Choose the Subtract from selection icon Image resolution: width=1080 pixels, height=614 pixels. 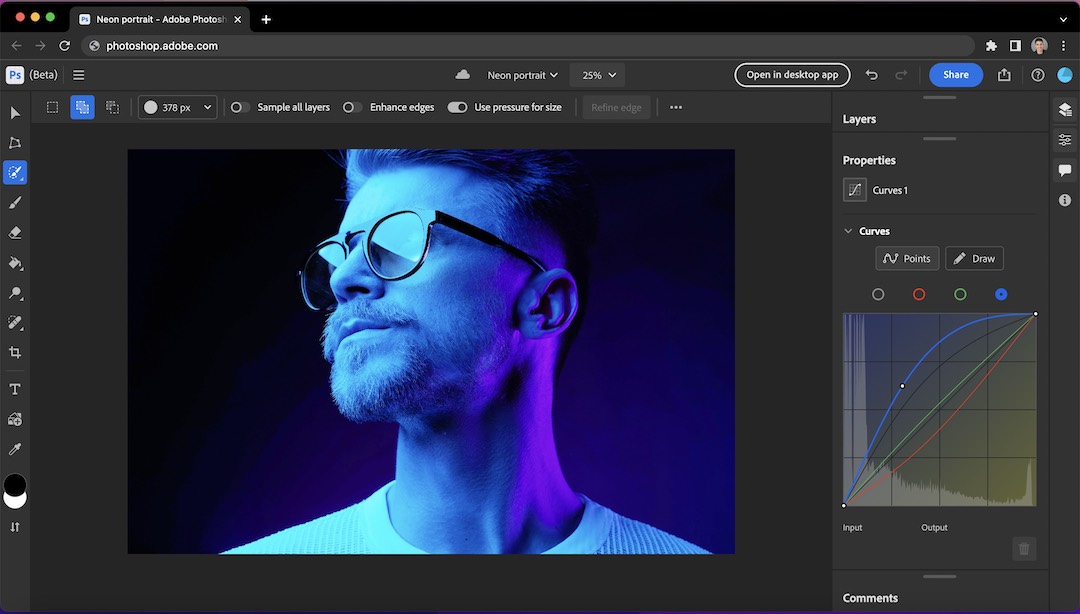click(112, 108)
